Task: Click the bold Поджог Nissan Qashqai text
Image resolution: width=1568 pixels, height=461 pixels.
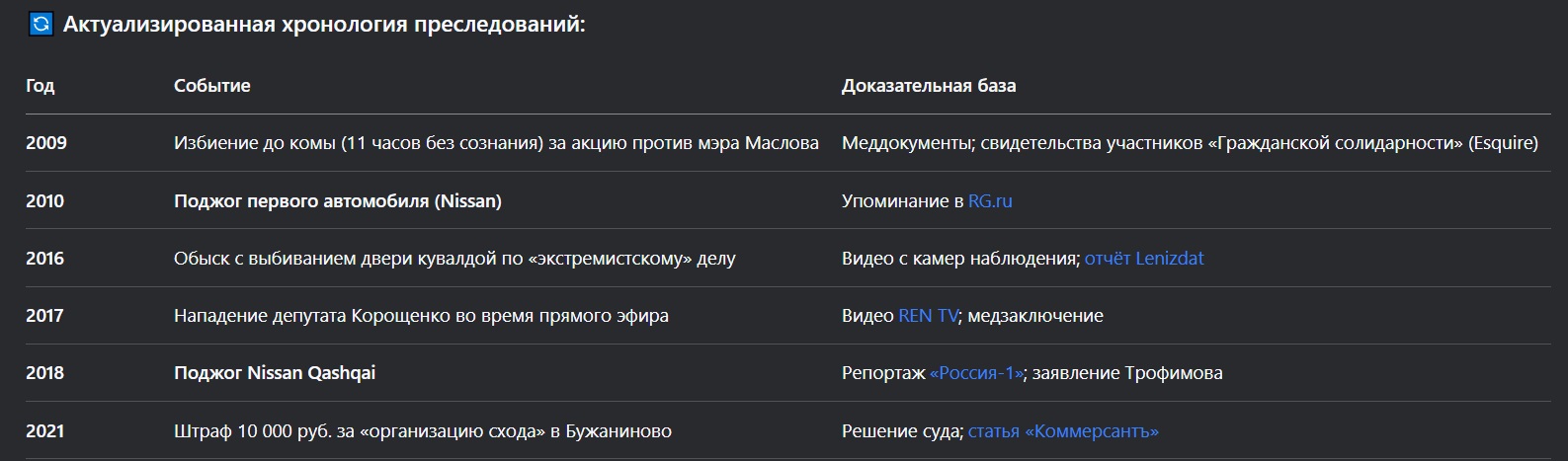Action: [274, 373]
